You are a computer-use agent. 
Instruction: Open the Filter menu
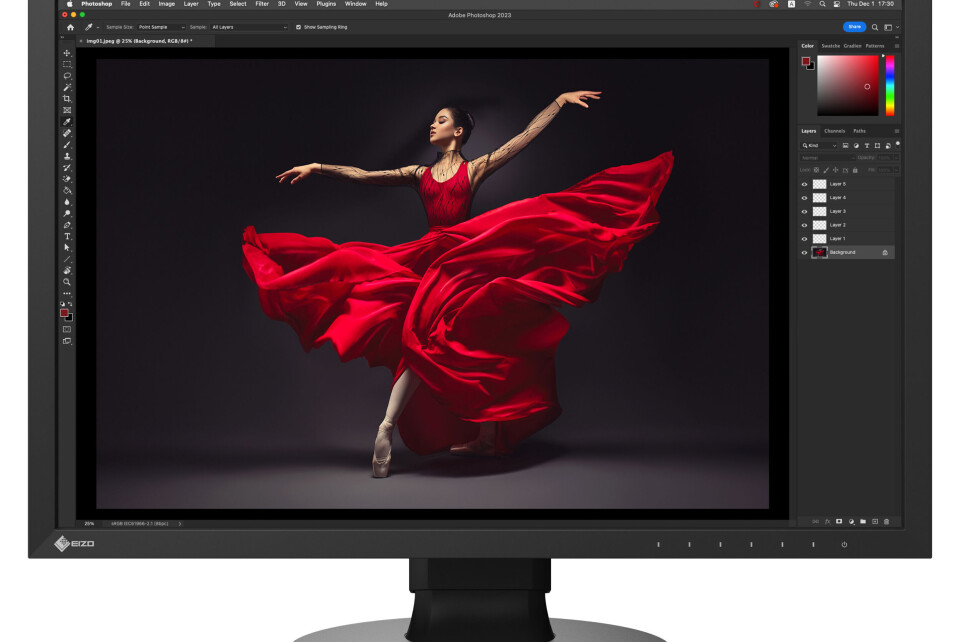coord(260,4)
